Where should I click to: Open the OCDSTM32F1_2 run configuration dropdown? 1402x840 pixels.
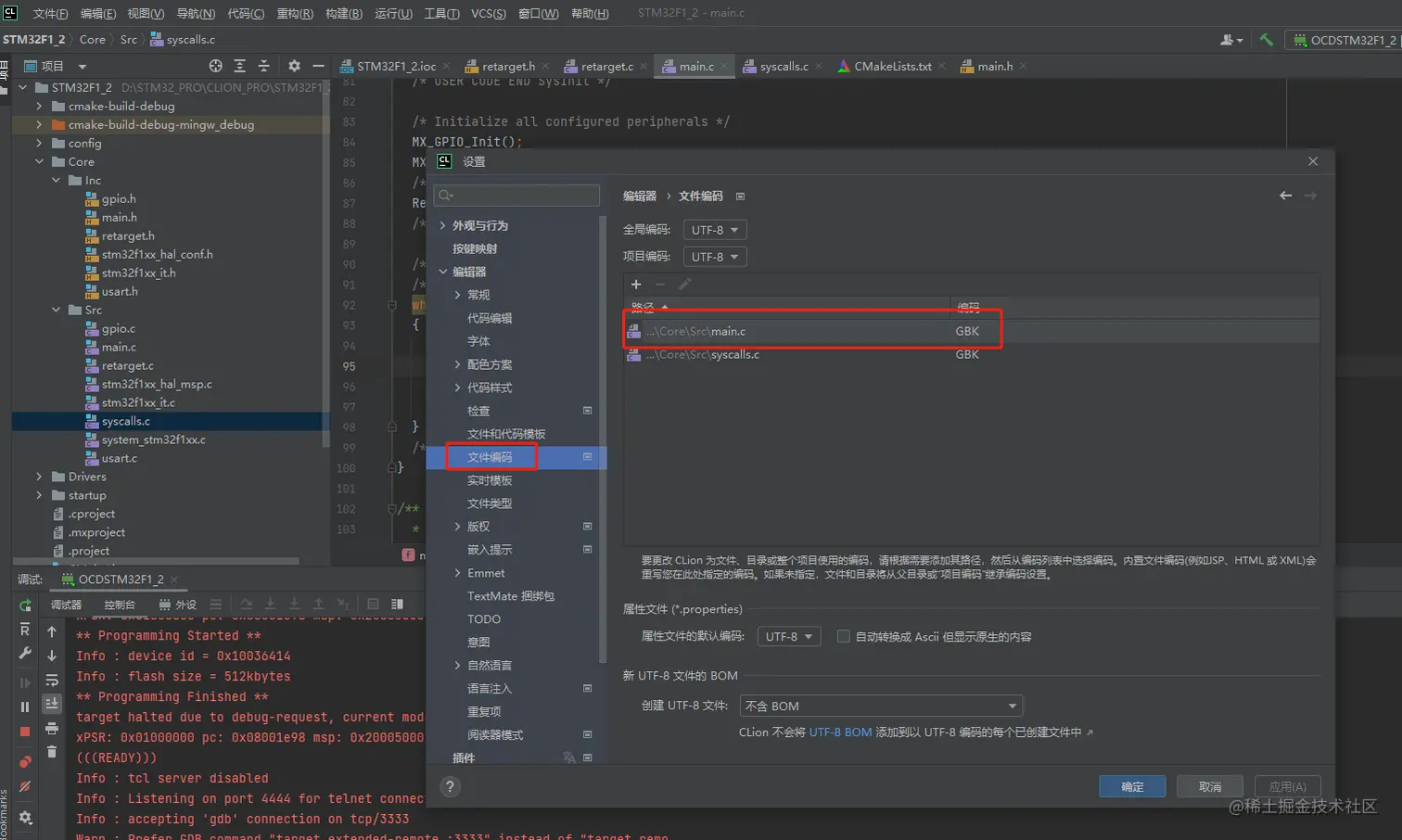point(1345,40)
